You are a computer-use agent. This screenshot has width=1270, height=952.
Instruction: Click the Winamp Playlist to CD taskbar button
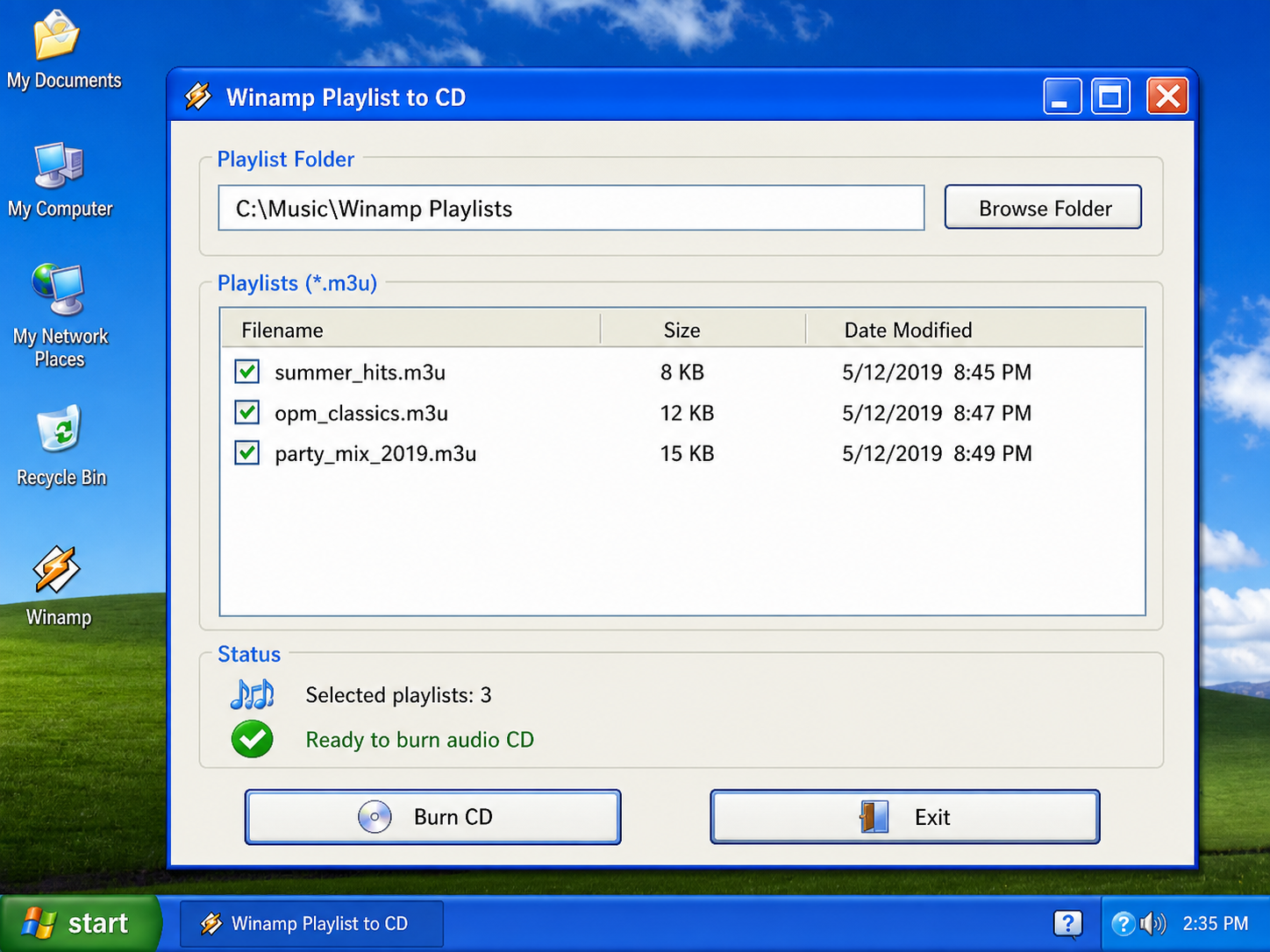click(x=311, y=924)
